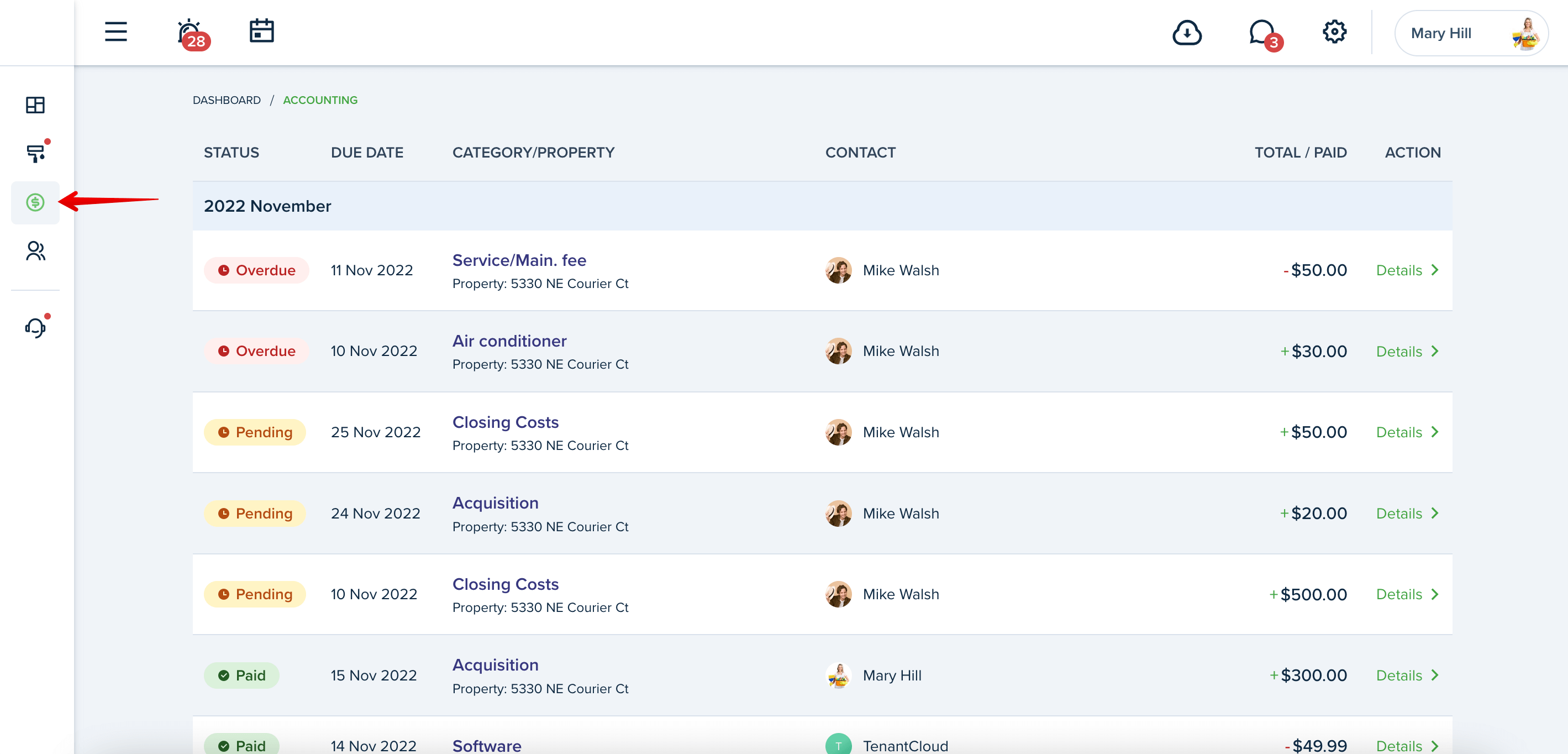Open Mary Hill profile menu
The height and width of the screenshot is (754, 1568).
coord(1471,33)
